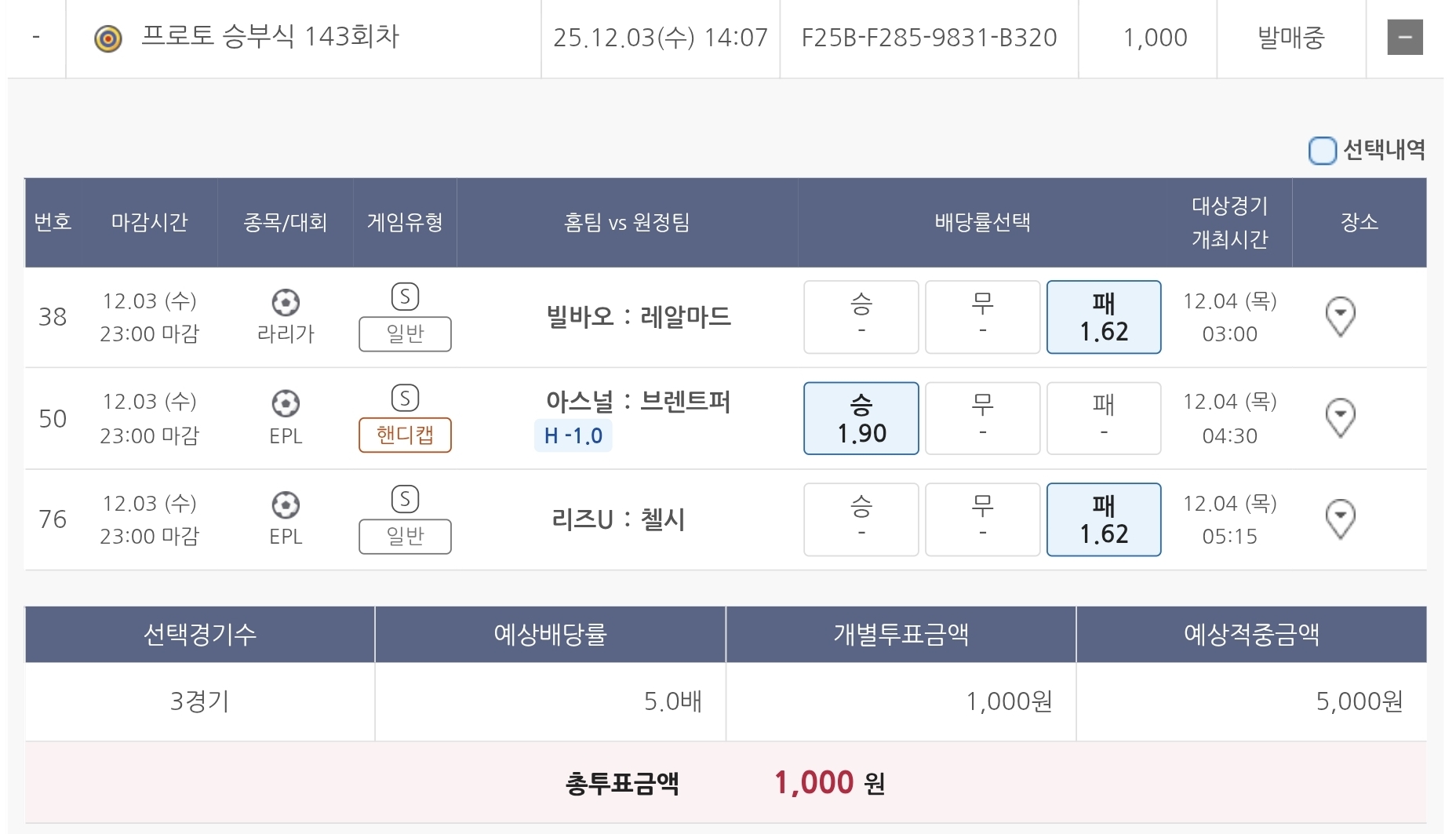Choose 무 option for 리즈U vs 첼시

pos(982,519)
